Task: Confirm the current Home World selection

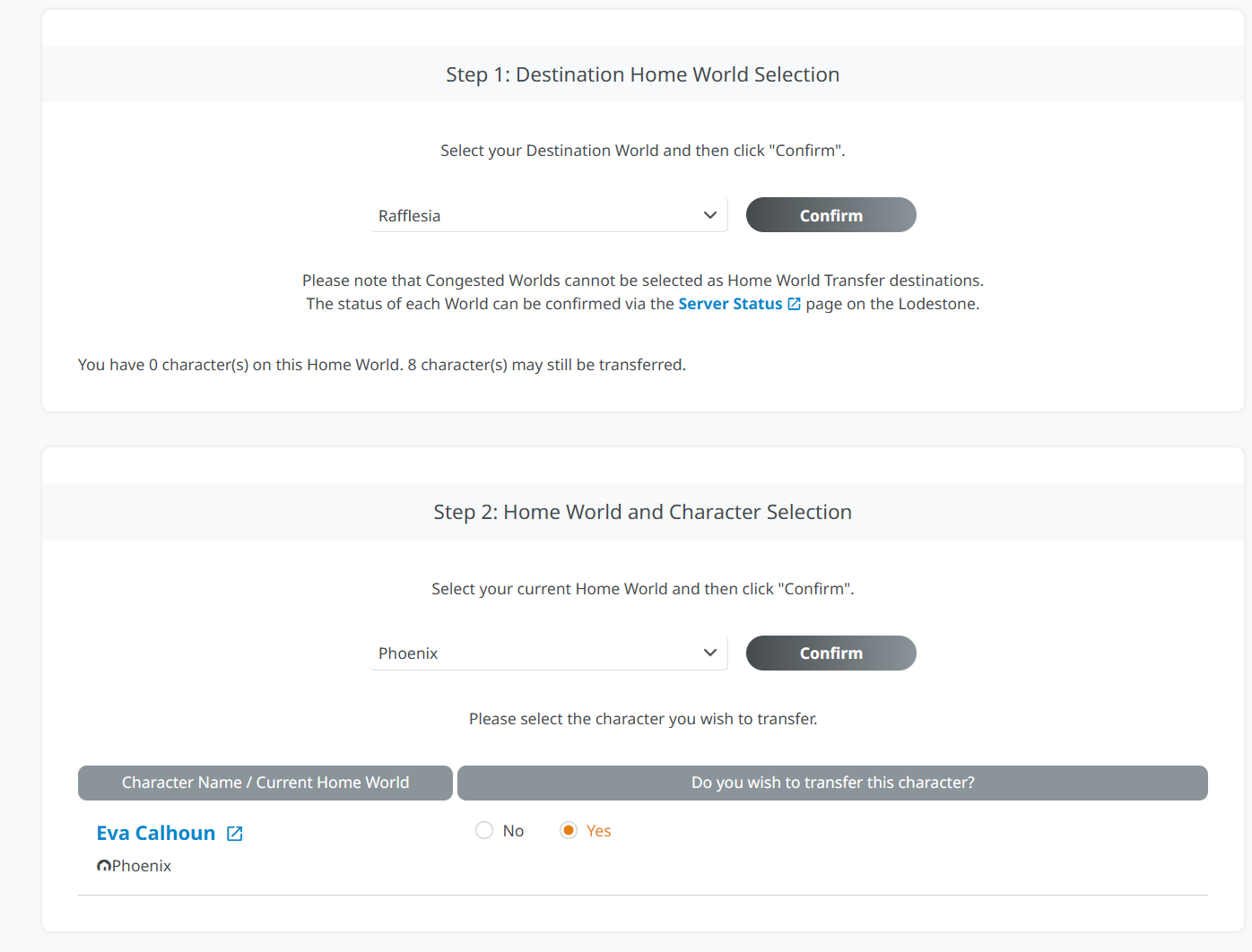Action: click(830, 653)
